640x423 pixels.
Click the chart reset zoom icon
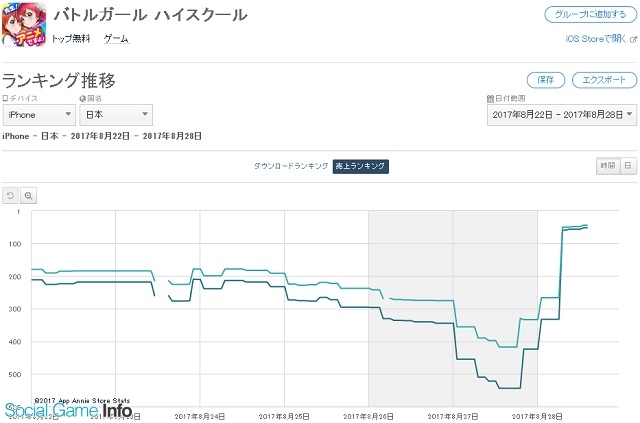[x=10, y=196]
